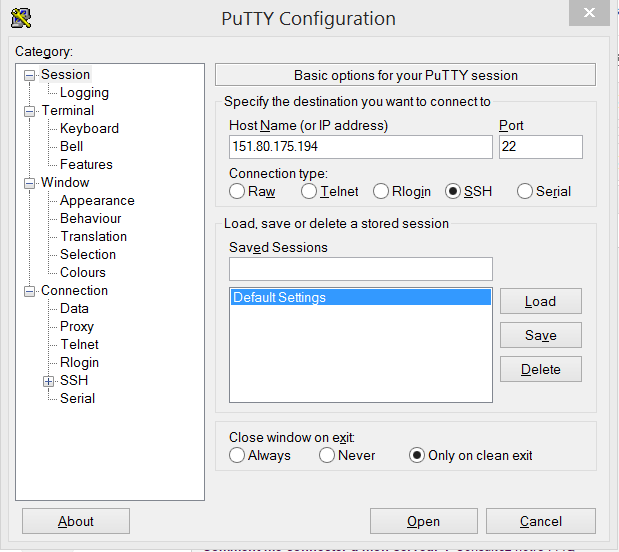Select the SSH category in tree
The image size is (619, 552).
point(74,381)
